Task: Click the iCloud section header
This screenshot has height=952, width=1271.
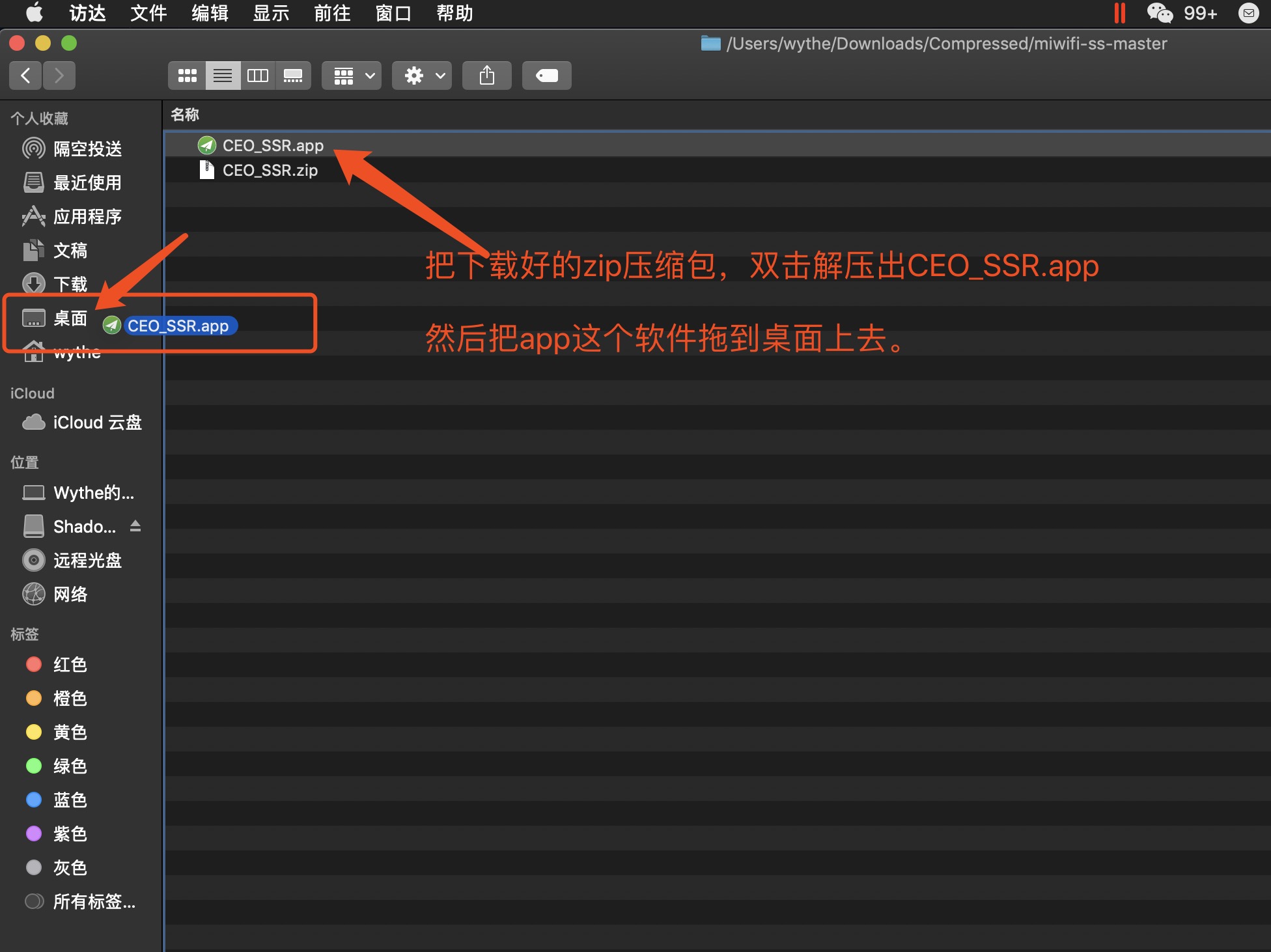Action: click(32, 393)
